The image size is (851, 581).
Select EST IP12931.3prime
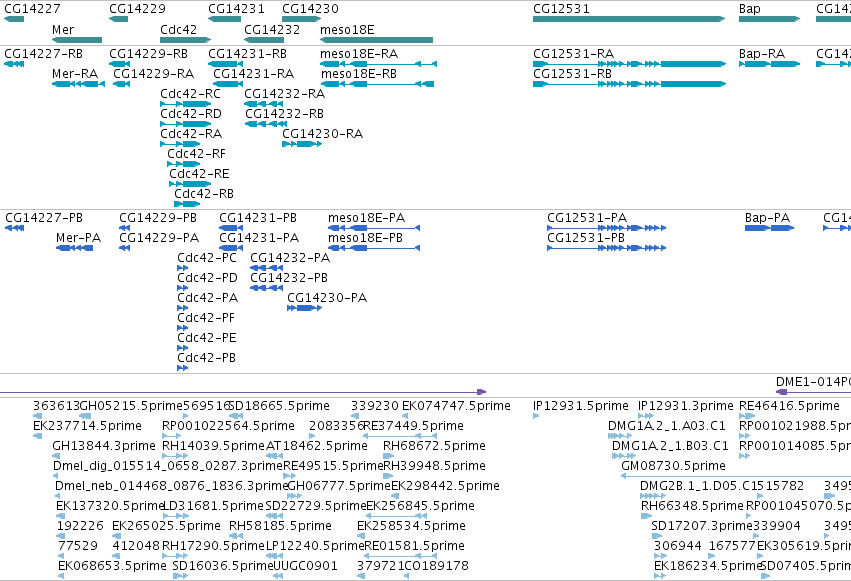point(686,406)
